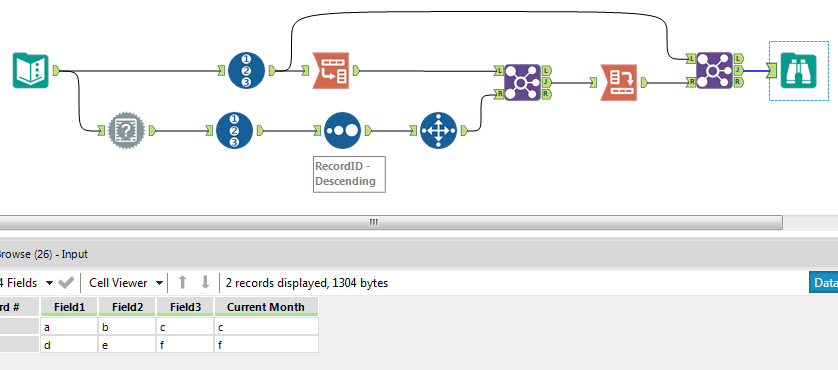Click the '2 records displayed, 1304 bytes' text

[x=307, y=282]
